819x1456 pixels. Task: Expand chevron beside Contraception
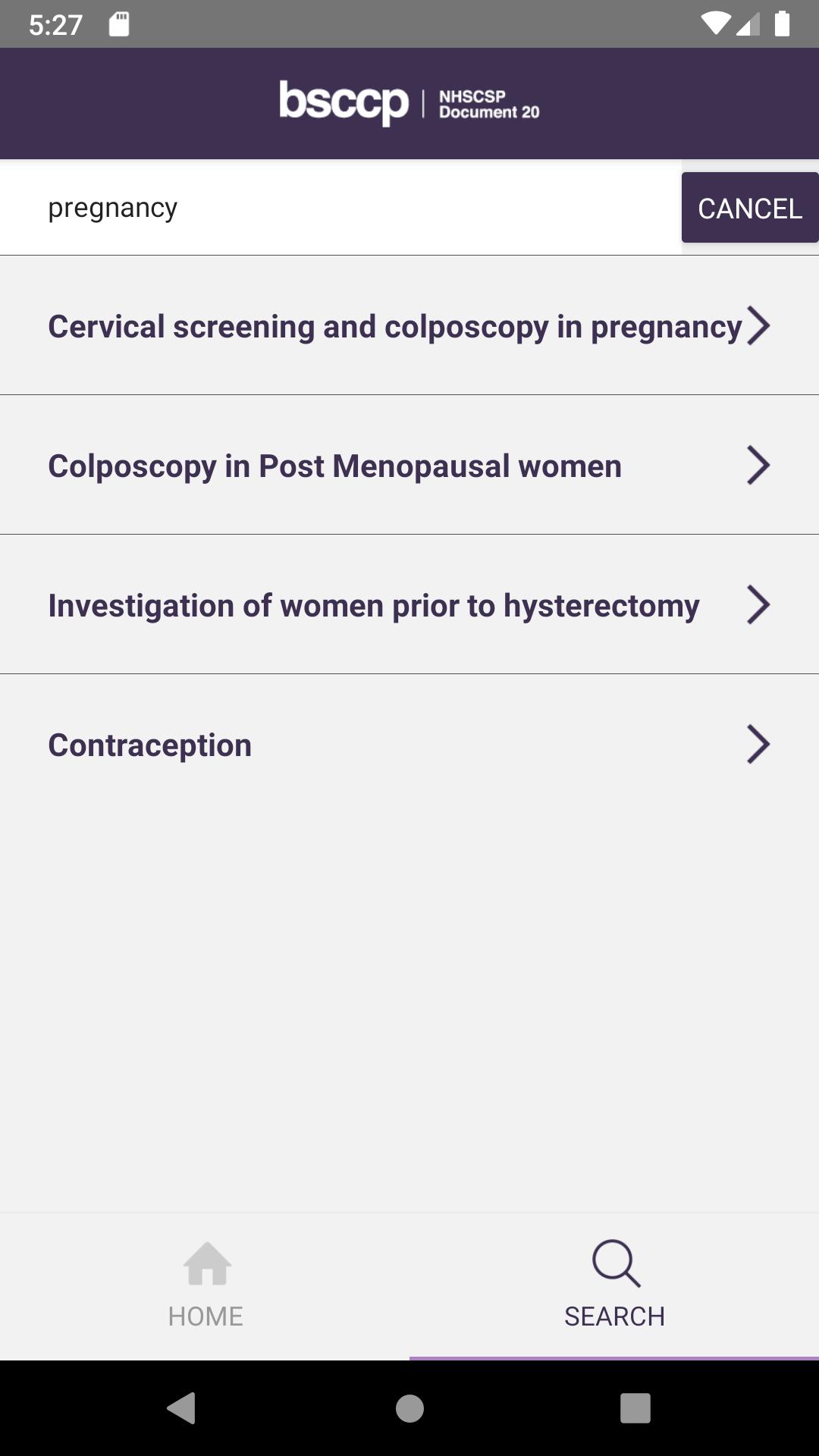coord(758,744)
